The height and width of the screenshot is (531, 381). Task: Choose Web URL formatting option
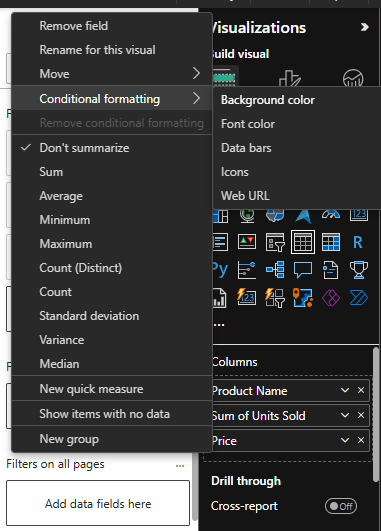coord(297,196)
